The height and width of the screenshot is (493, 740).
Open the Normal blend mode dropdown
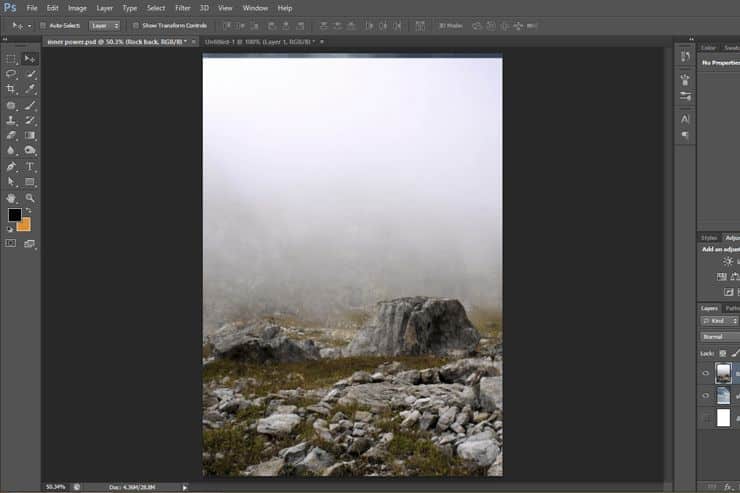point(720,336)
